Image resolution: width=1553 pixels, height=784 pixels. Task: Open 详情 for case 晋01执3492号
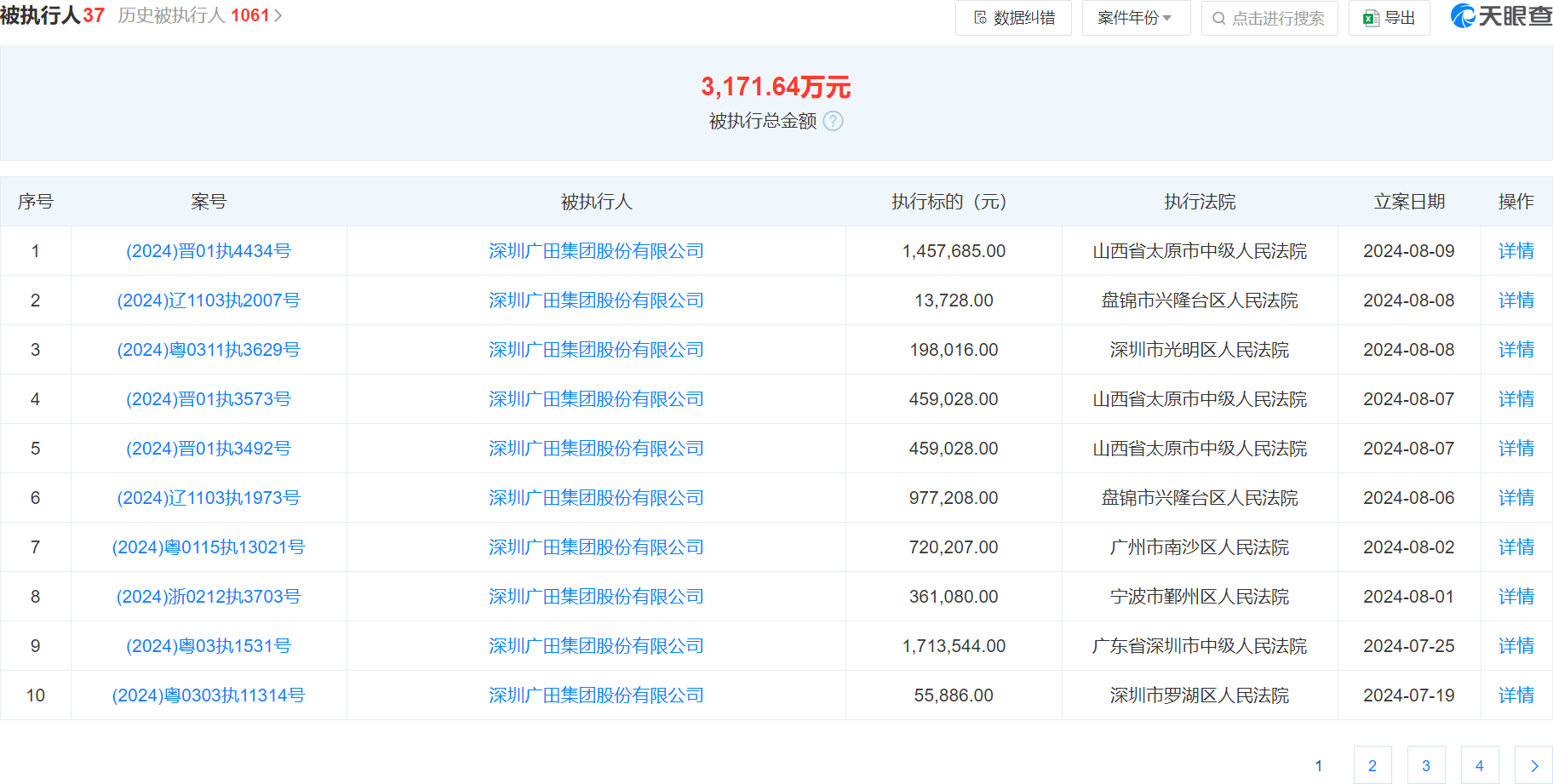1516,449
